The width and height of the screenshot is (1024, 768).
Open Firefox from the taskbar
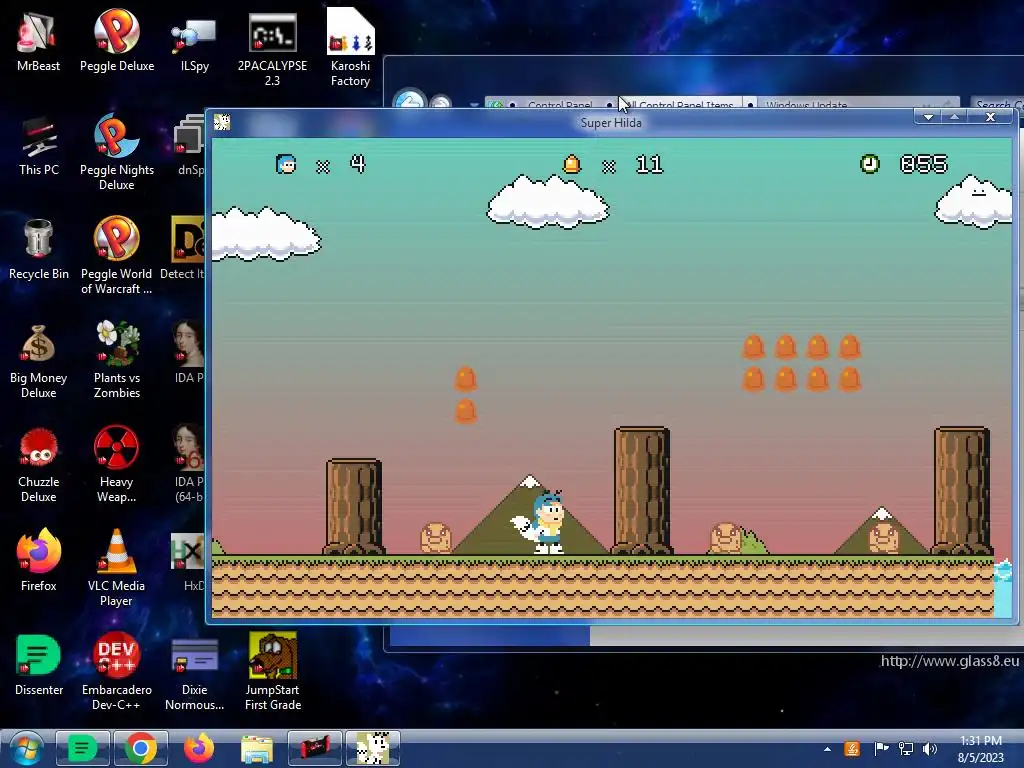point(199,748)
